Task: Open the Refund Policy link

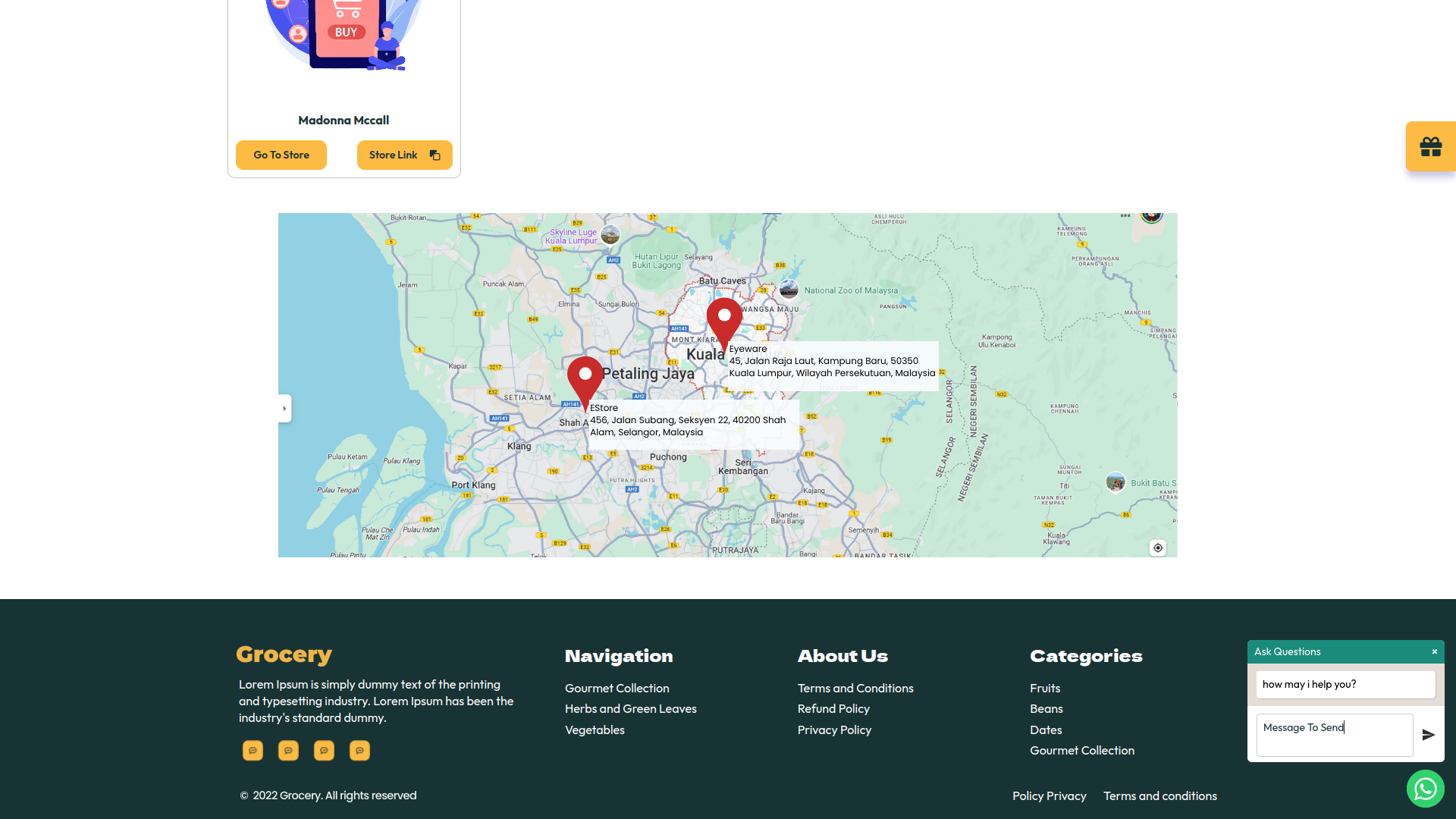Action: tap(833, 708)
